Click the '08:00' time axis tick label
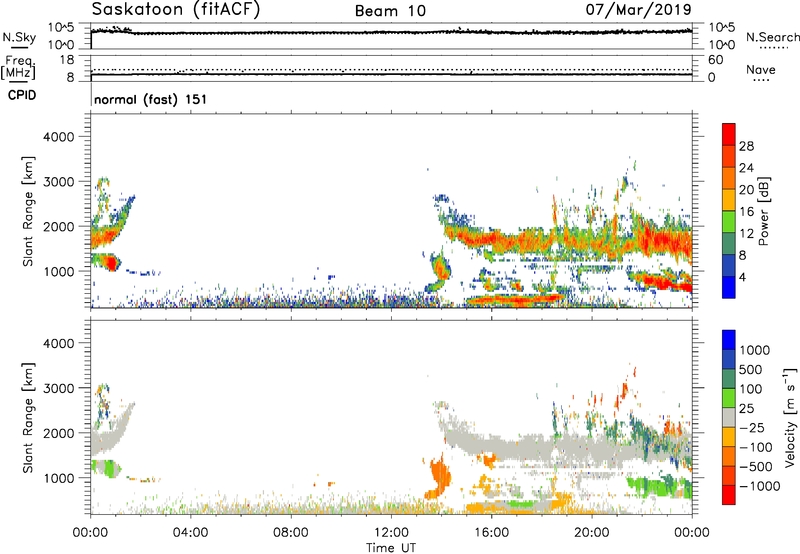Screen dimensions: 800x554 291,533
